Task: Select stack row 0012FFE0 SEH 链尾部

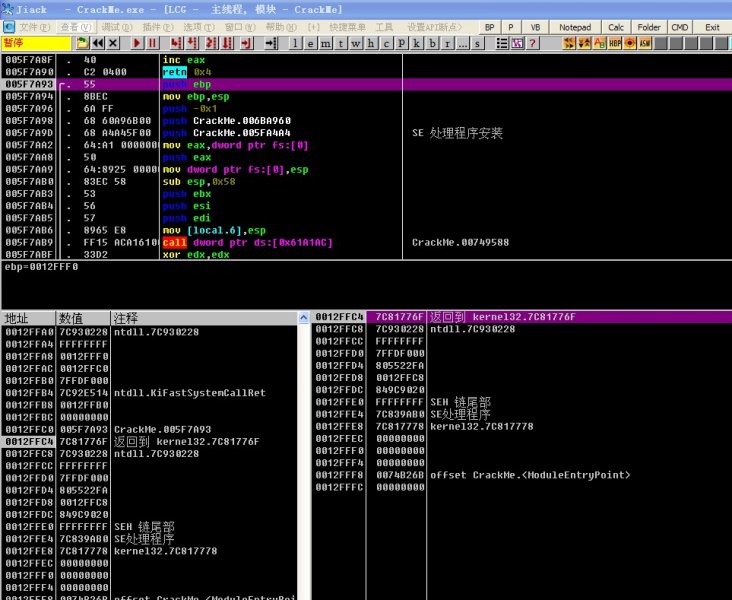Action: pyautogui.click(x=521, y=402)
